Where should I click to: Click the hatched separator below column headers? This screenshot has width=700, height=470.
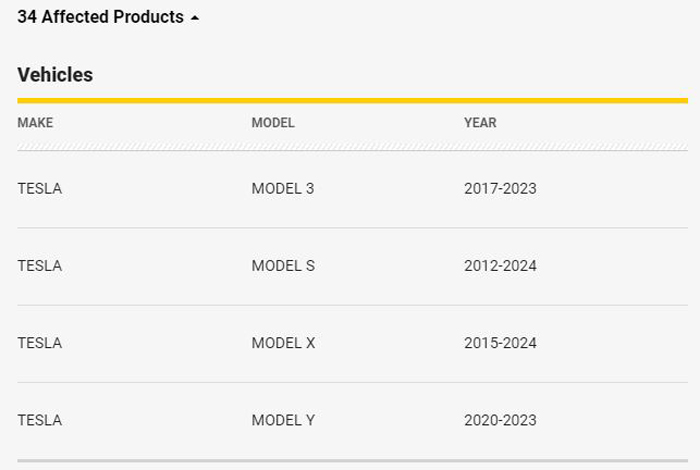(x=353, y=147)
